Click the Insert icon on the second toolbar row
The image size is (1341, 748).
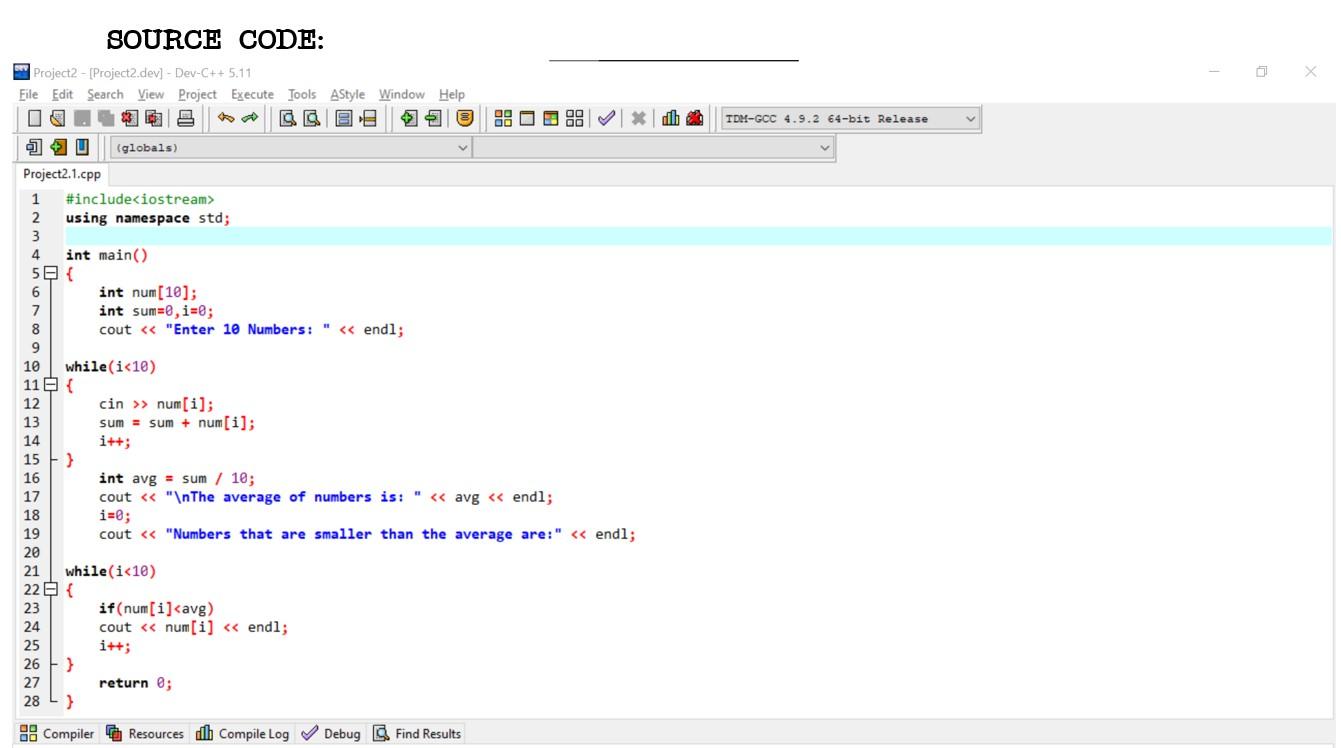tap(33, 150)
